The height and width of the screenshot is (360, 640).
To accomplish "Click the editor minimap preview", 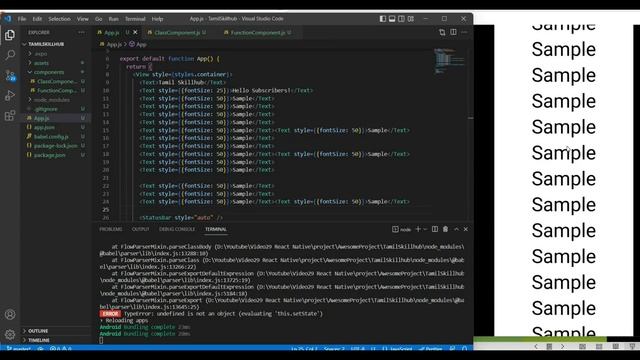I will [449, 61].
